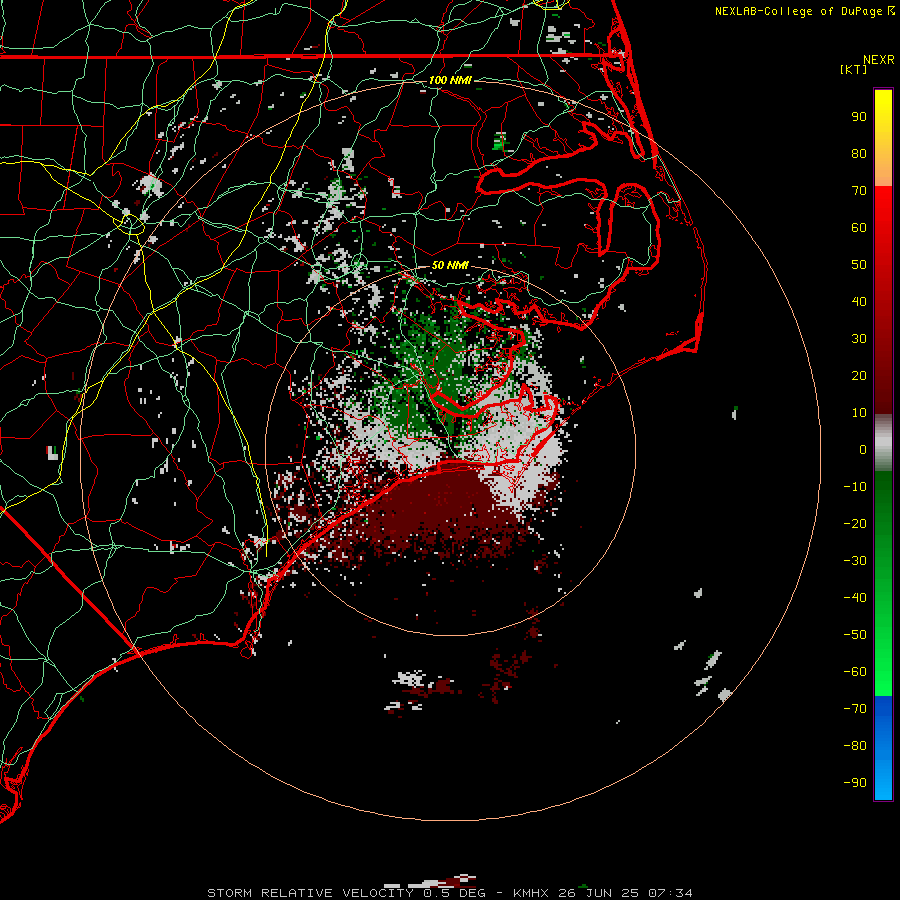Click the 30 value on velocity scale

coord(859,339)
